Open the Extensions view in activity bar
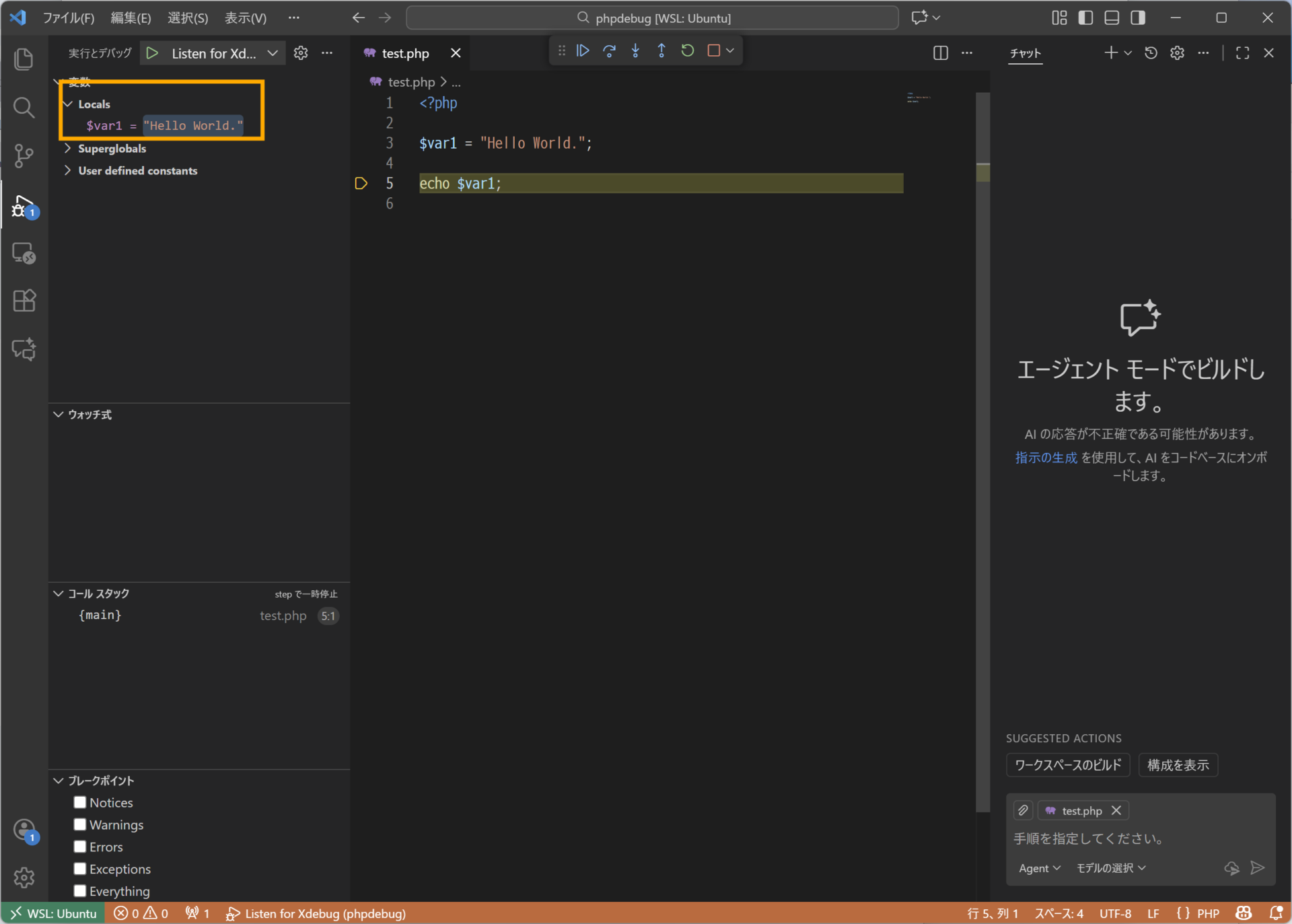The width and height of the screenshot is (1292, 924). pyautogui.click(x=24, y=301)
